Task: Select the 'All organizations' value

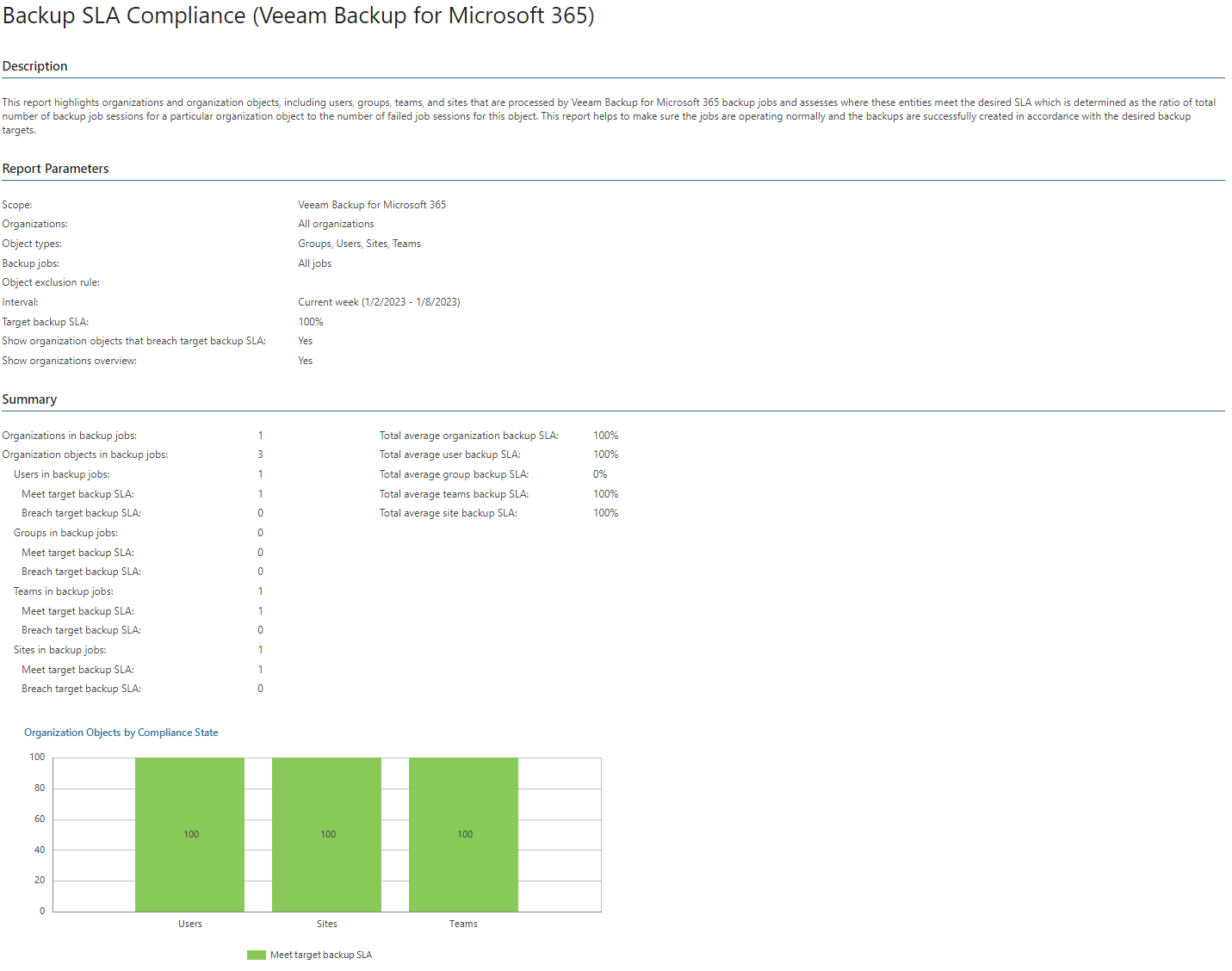Action: coord(336,224)
